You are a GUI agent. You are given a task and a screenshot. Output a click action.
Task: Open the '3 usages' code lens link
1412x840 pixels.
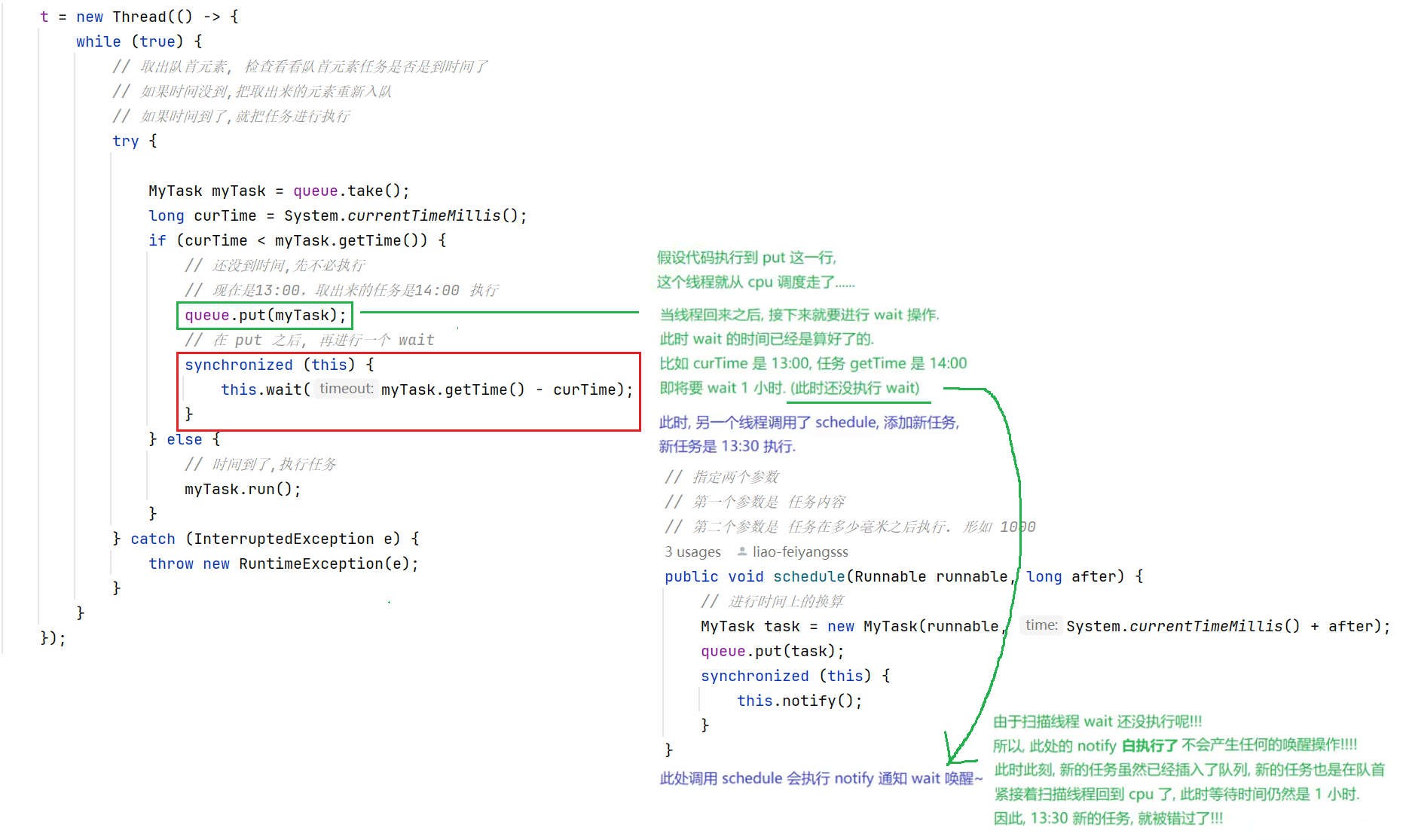click(692, 552)
